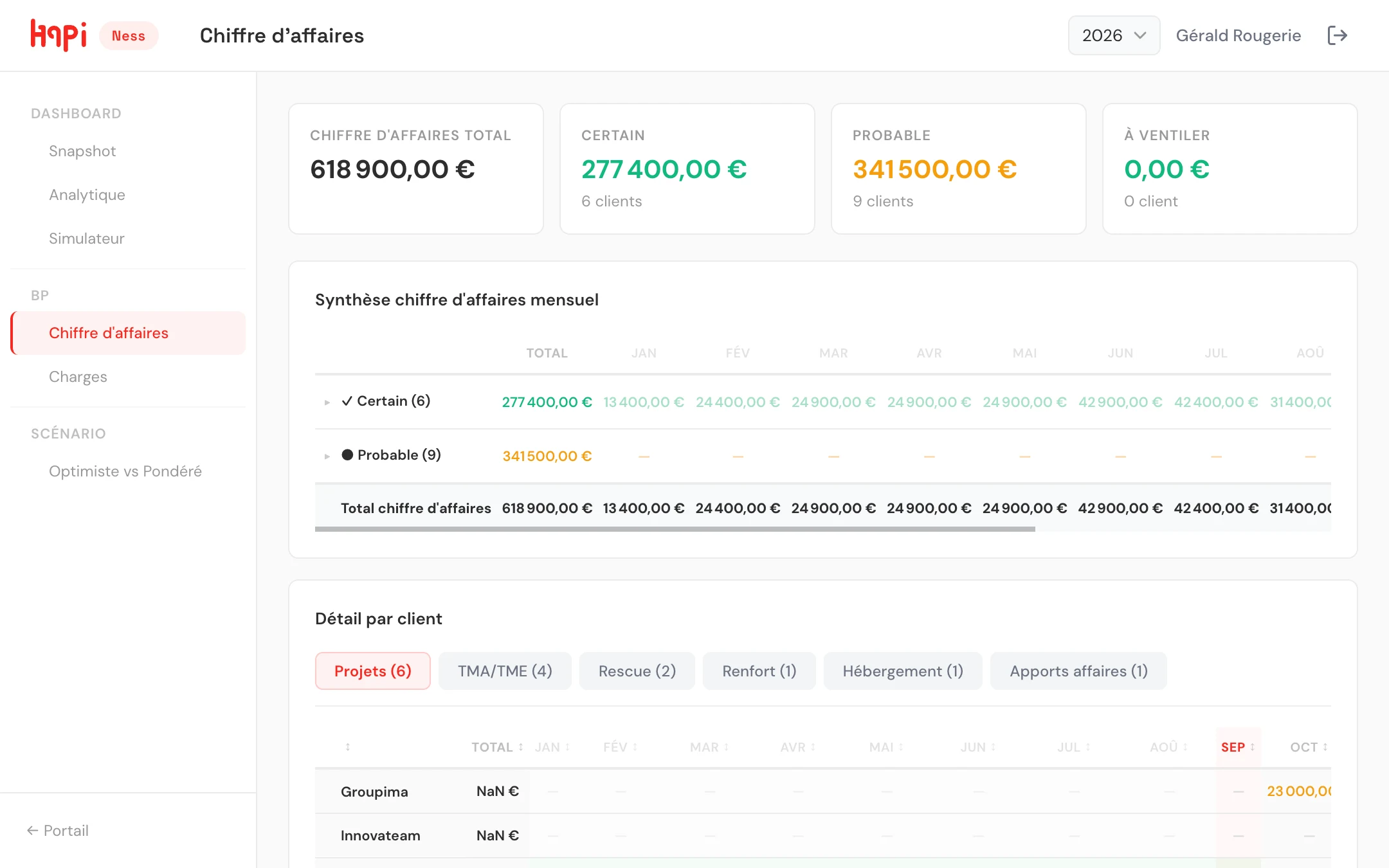
Task: Click the monthly table horizontal scrollbar
Action: [x=675, y=529]
